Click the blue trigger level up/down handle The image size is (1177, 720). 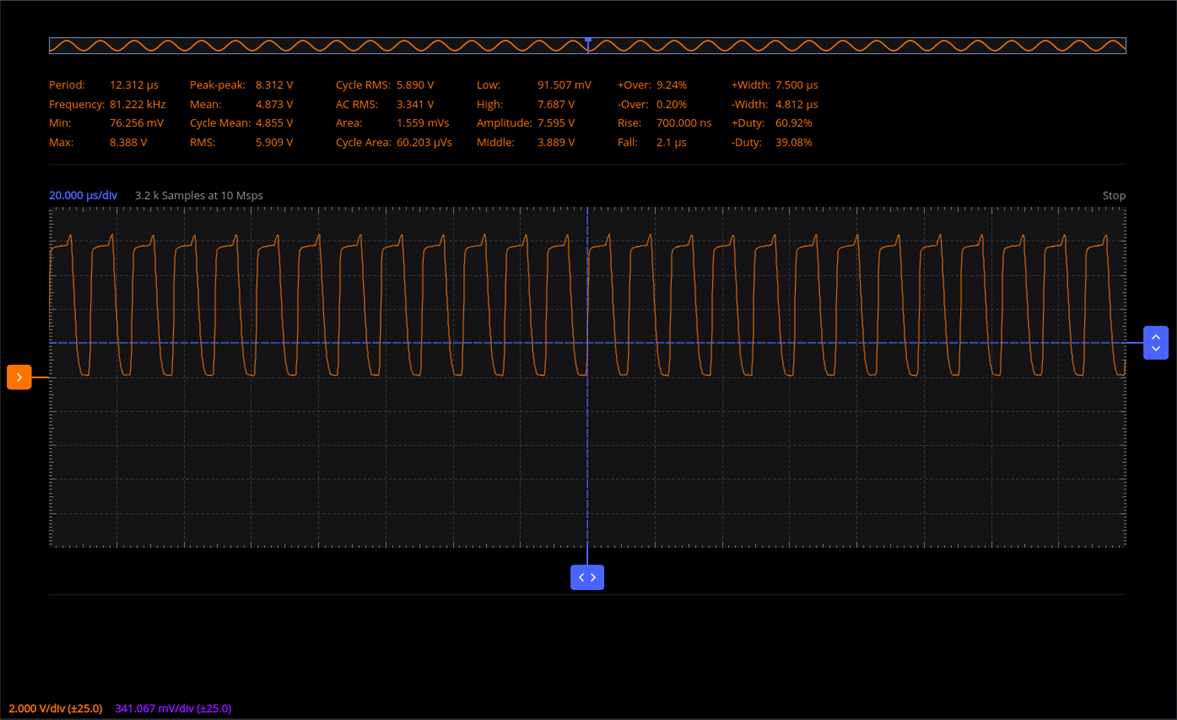coord(1155,343)
